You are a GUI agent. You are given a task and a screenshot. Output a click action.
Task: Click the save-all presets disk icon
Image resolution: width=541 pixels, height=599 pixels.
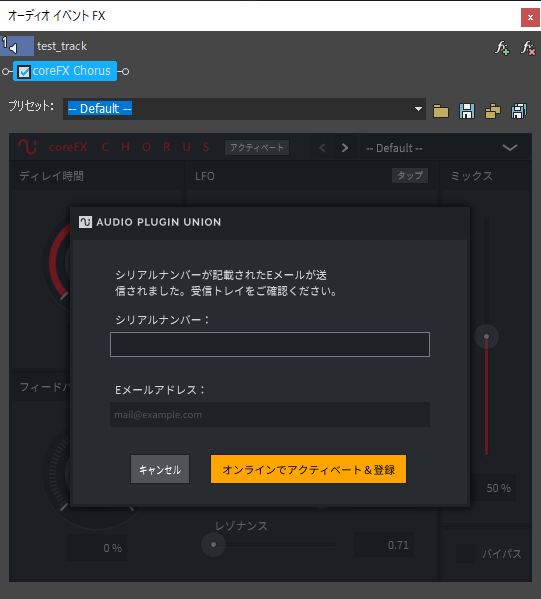point(519,111)
